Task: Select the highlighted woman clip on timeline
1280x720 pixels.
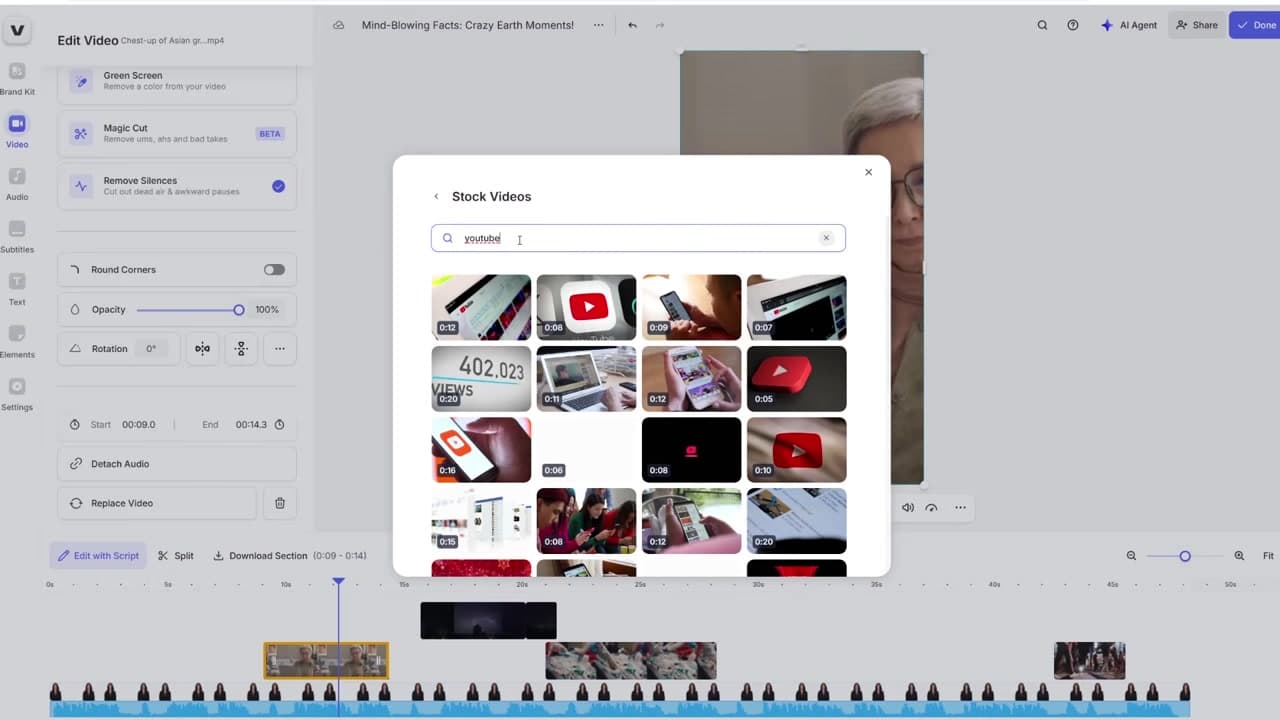Action: (326, 661)
